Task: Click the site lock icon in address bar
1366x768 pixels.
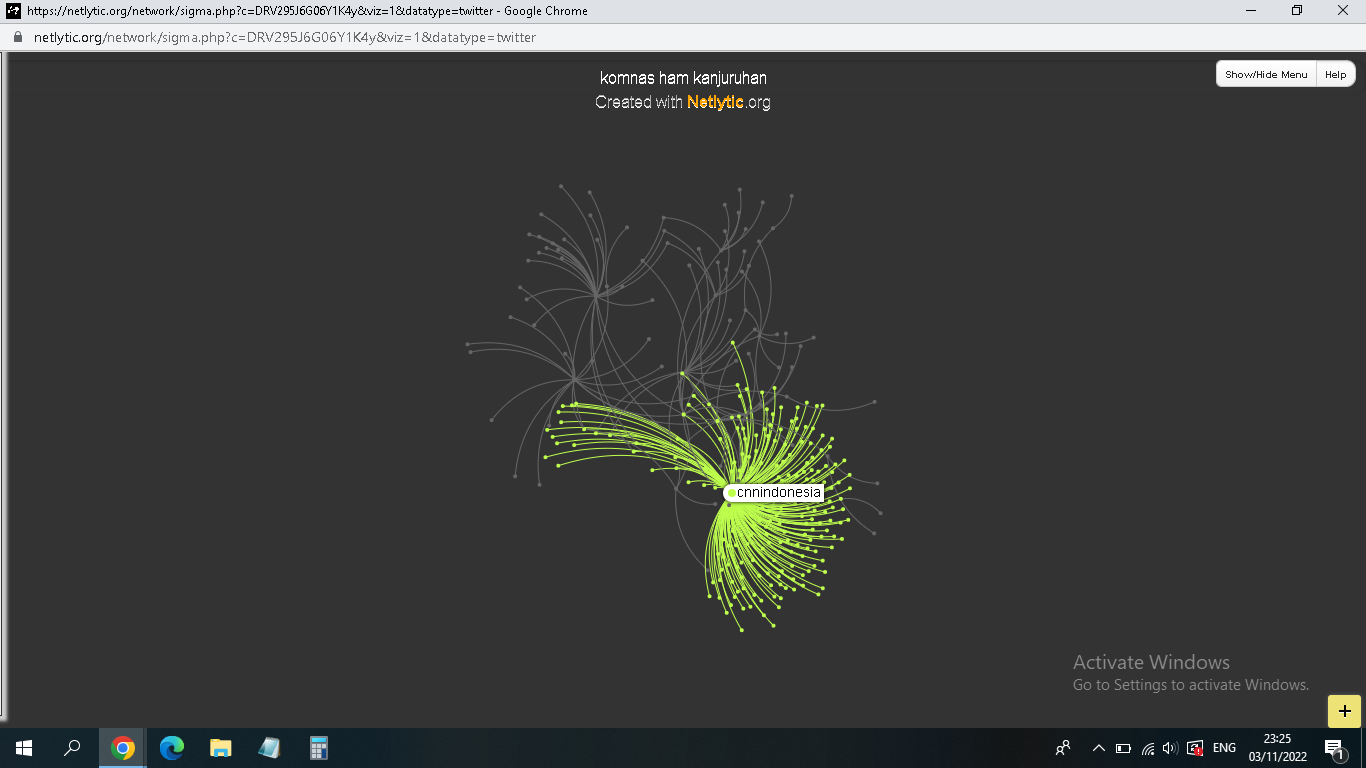Action: pyautogui.click(x=17, y=37)
